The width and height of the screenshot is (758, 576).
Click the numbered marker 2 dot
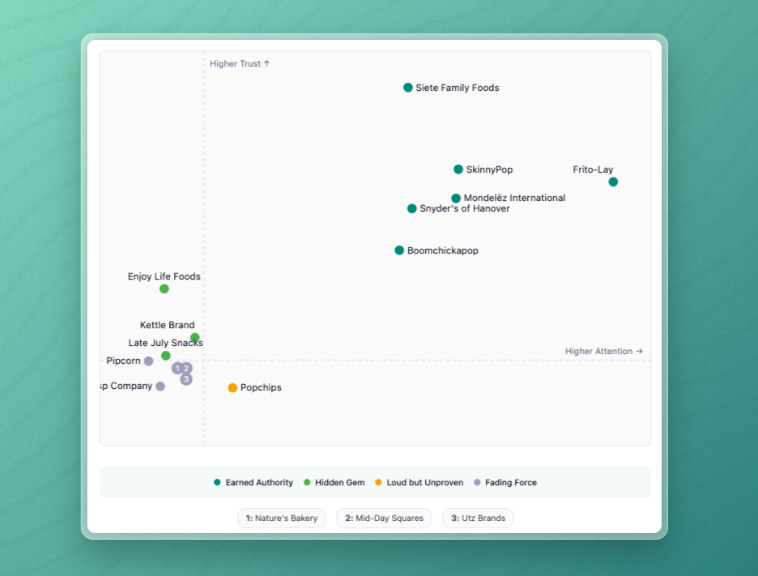tap(187, 368)
